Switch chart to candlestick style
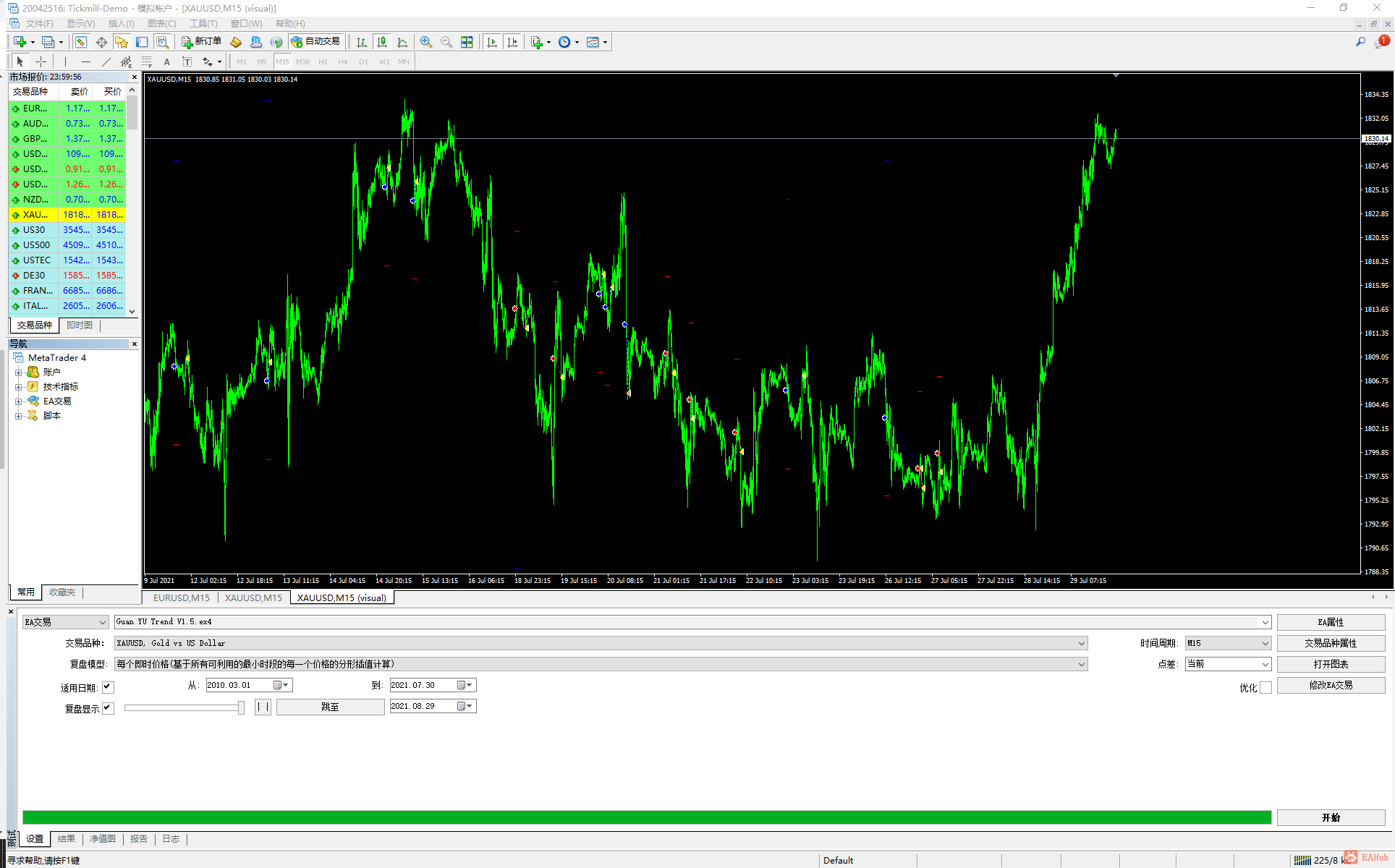 (382, 42)
